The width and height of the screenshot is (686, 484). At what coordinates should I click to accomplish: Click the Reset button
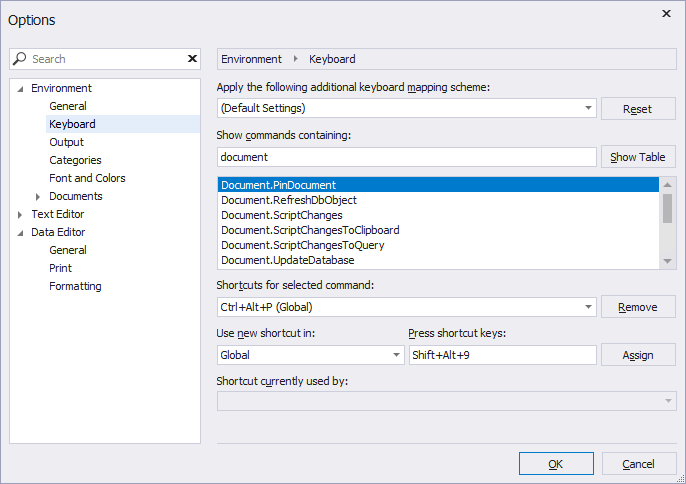[x=637, y=109]
